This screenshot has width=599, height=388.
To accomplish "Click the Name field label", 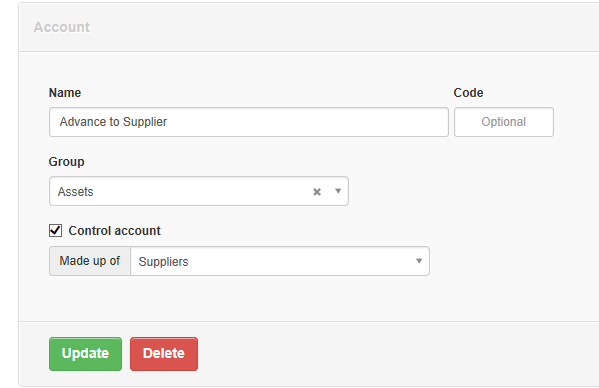I will tap(65, 93).
